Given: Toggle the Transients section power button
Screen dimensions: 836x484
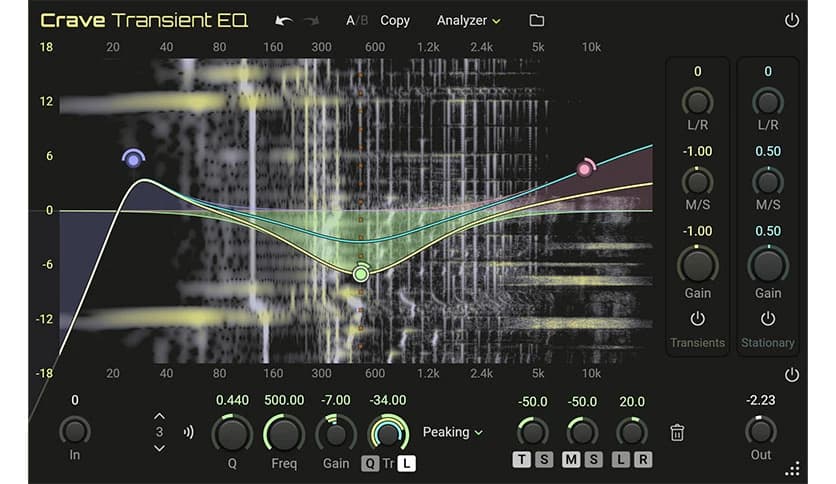Looking at the screenshot, I should (x=697, y=319).
